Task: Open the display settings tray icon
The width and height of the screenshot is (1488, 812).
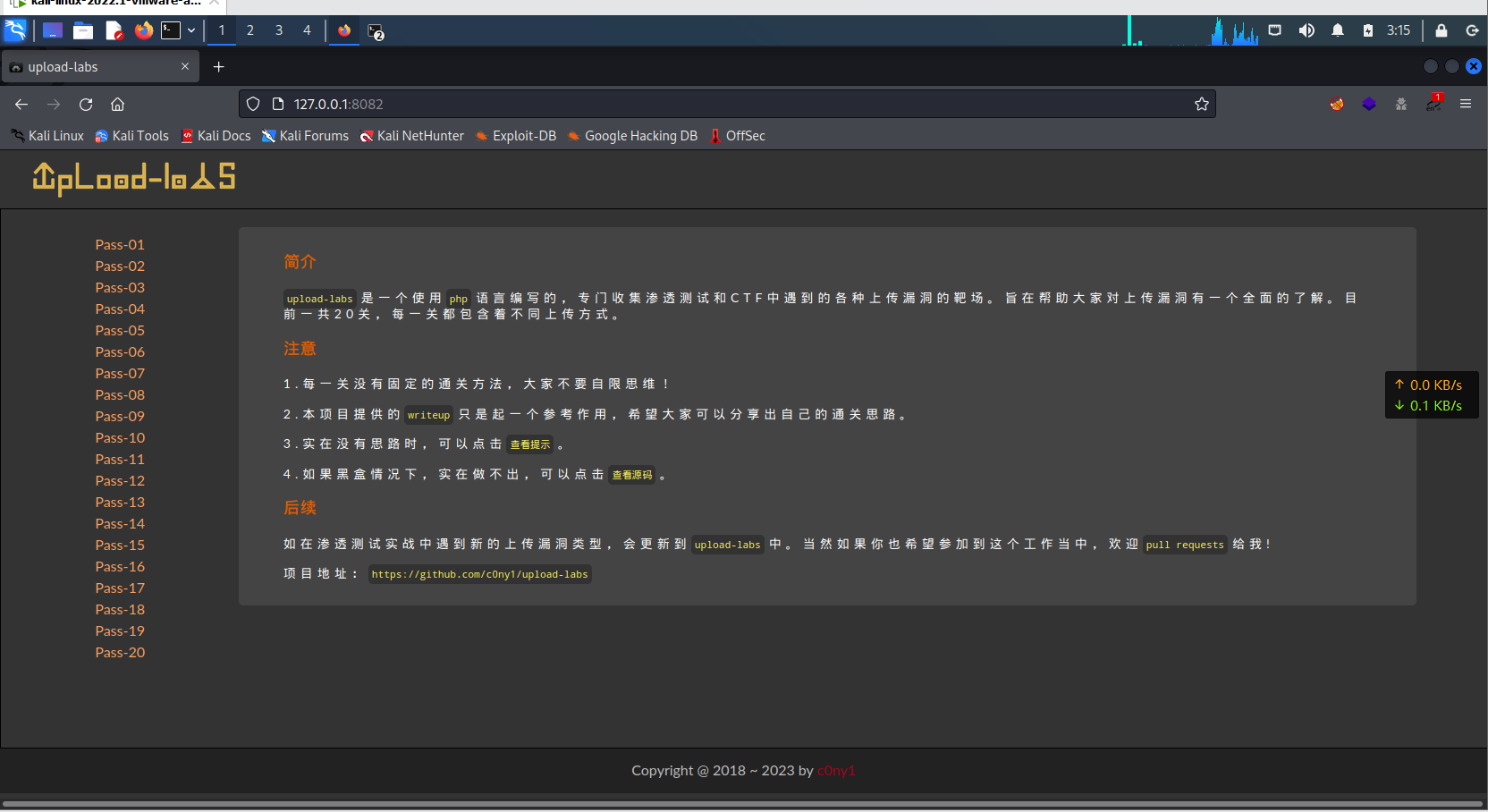Action: click(1275, 30)
